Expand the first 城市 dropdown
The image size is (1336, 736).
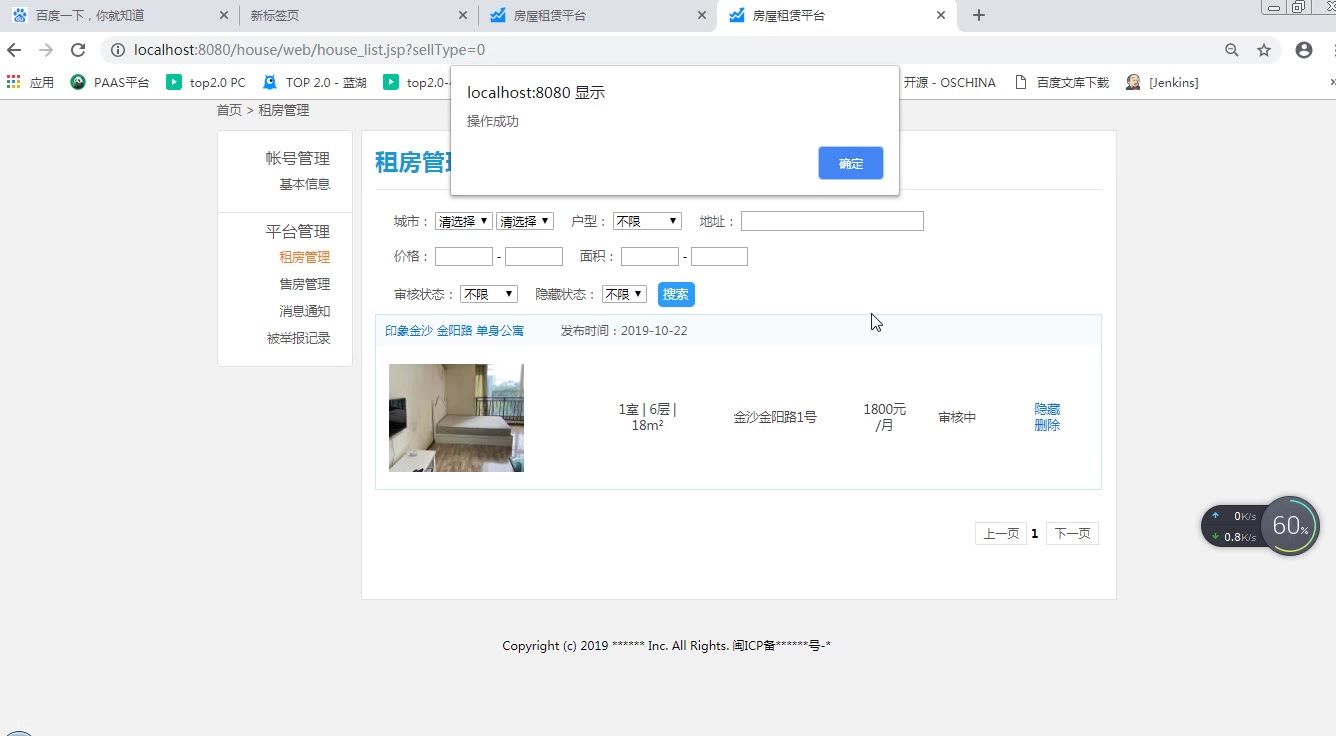tap(463, 222)
